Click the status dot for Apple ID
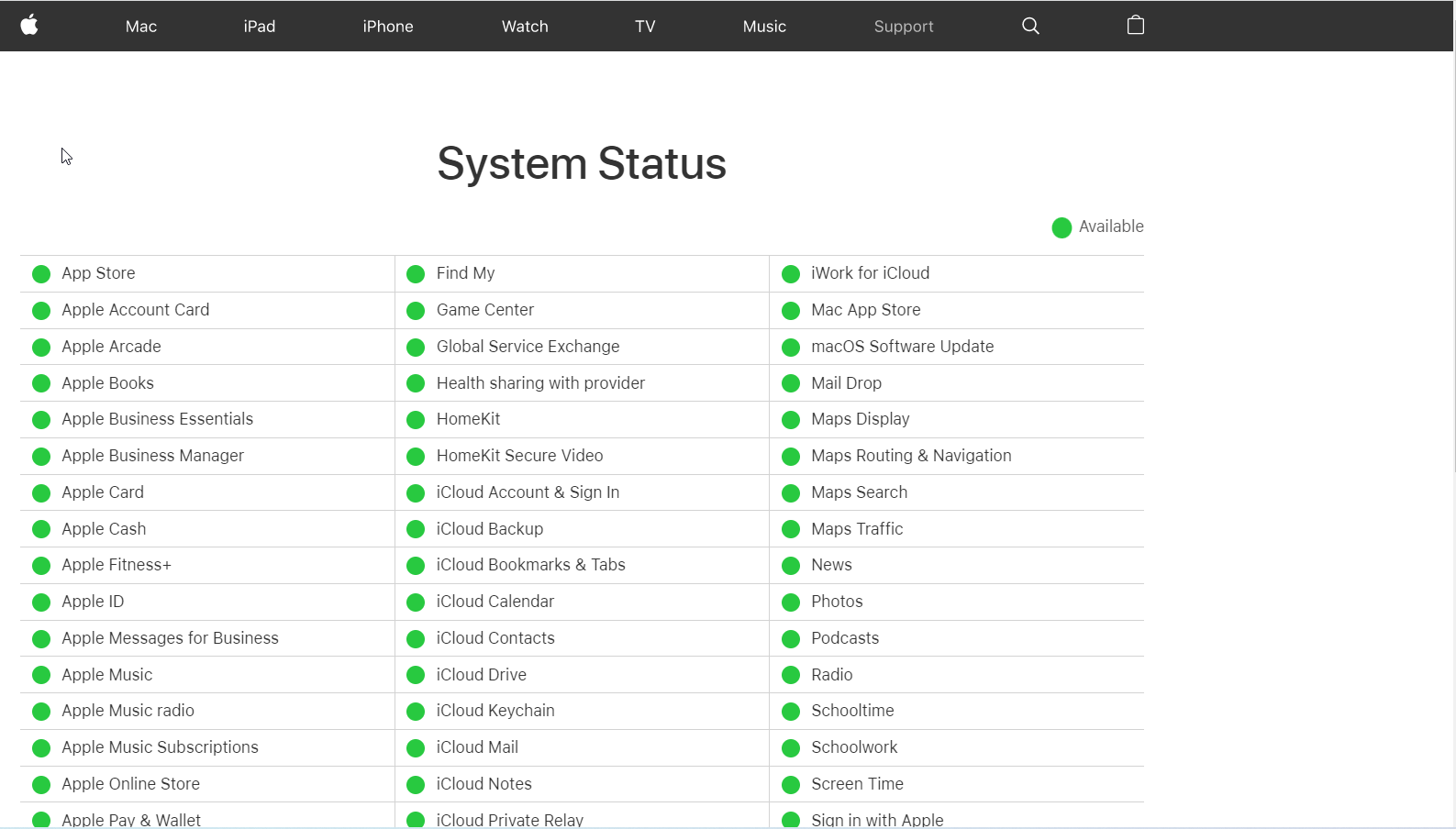The height and width of the screenshot is (829, 1456). (41, 602)
